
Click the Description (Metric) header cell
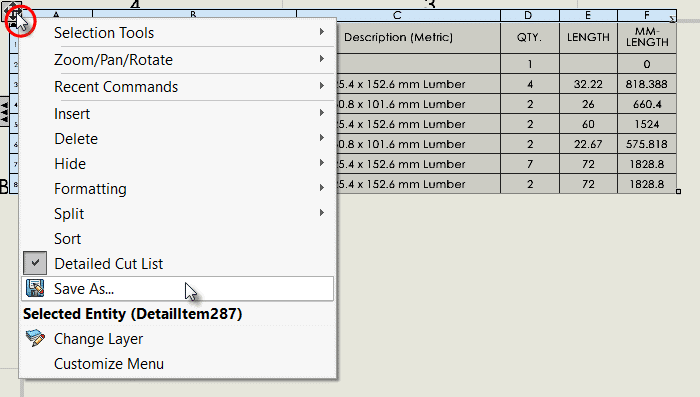418,38
